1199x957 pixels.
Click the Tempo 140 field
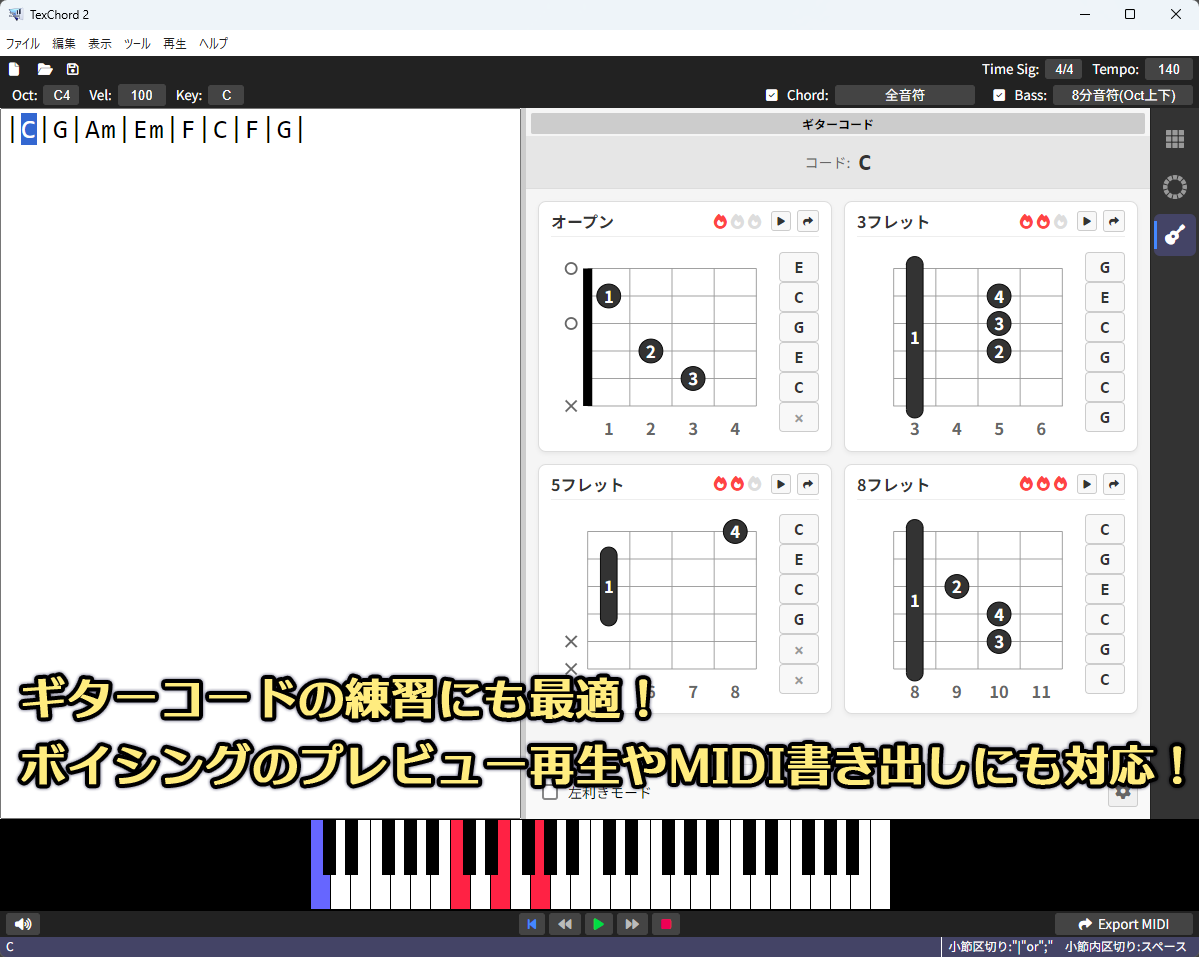tap(1168, 70)
